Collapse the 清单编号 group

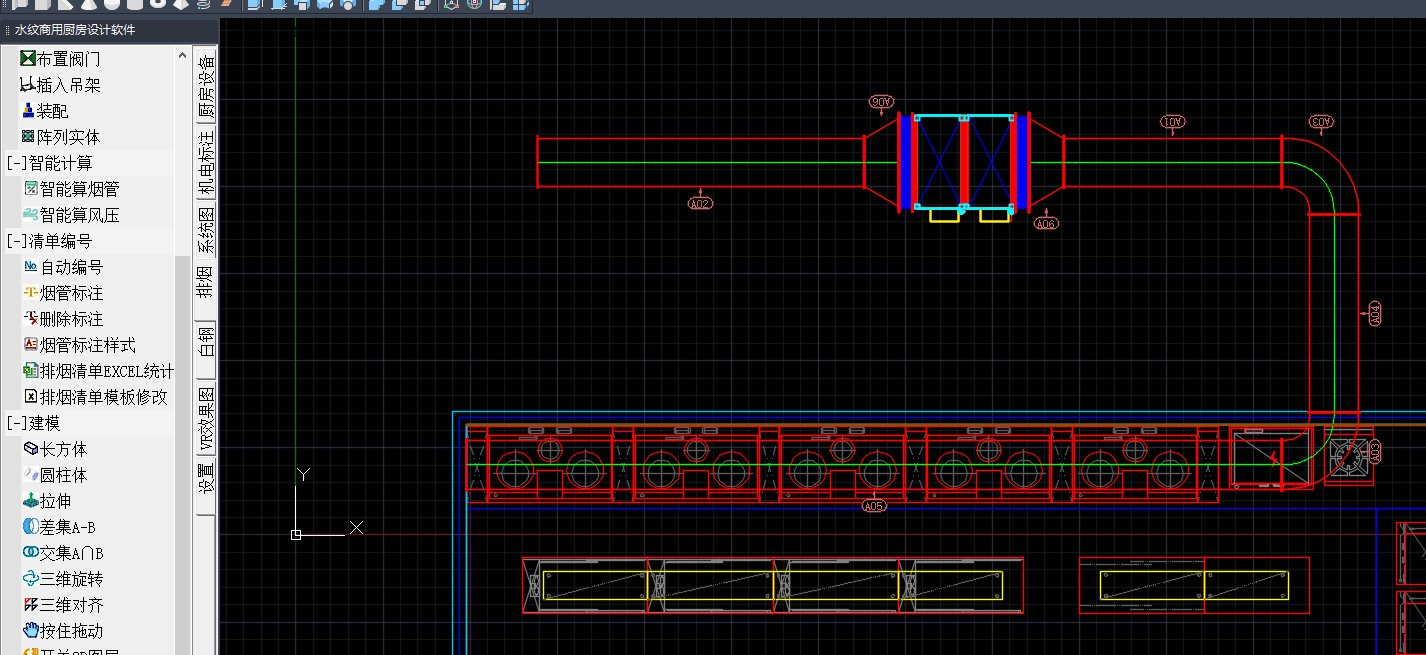(x=50, y=241)
